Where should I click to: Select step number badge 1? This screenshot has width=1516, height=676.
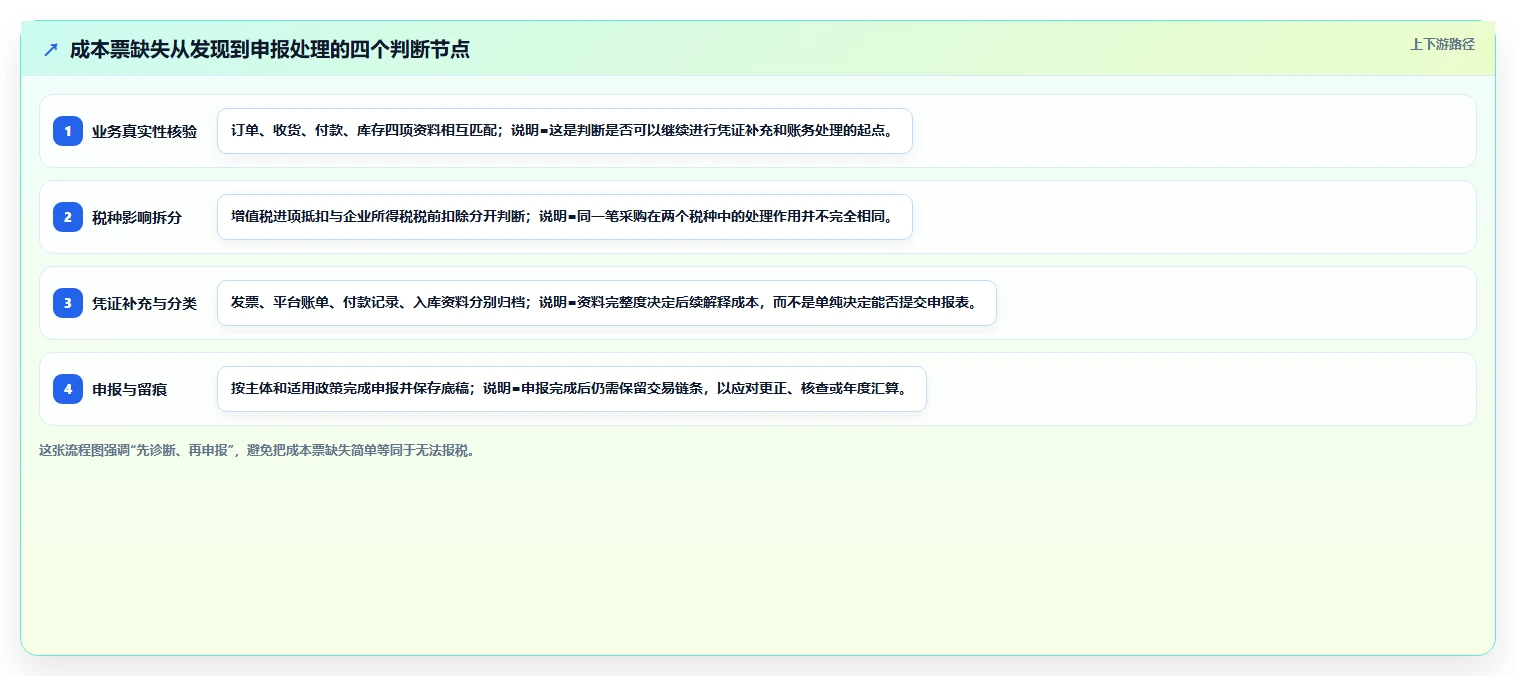click(68, 131)
